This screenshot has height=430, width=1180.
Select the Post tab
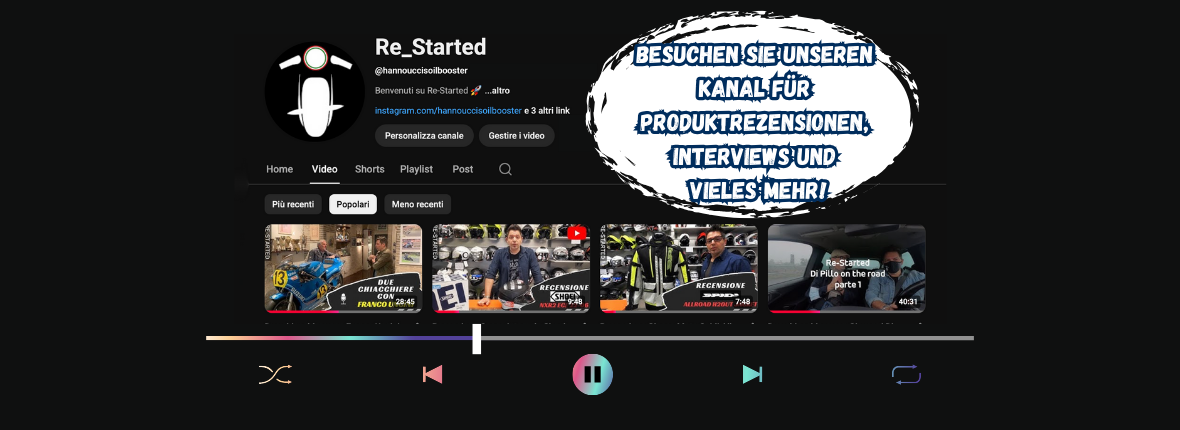click(462, 169)
